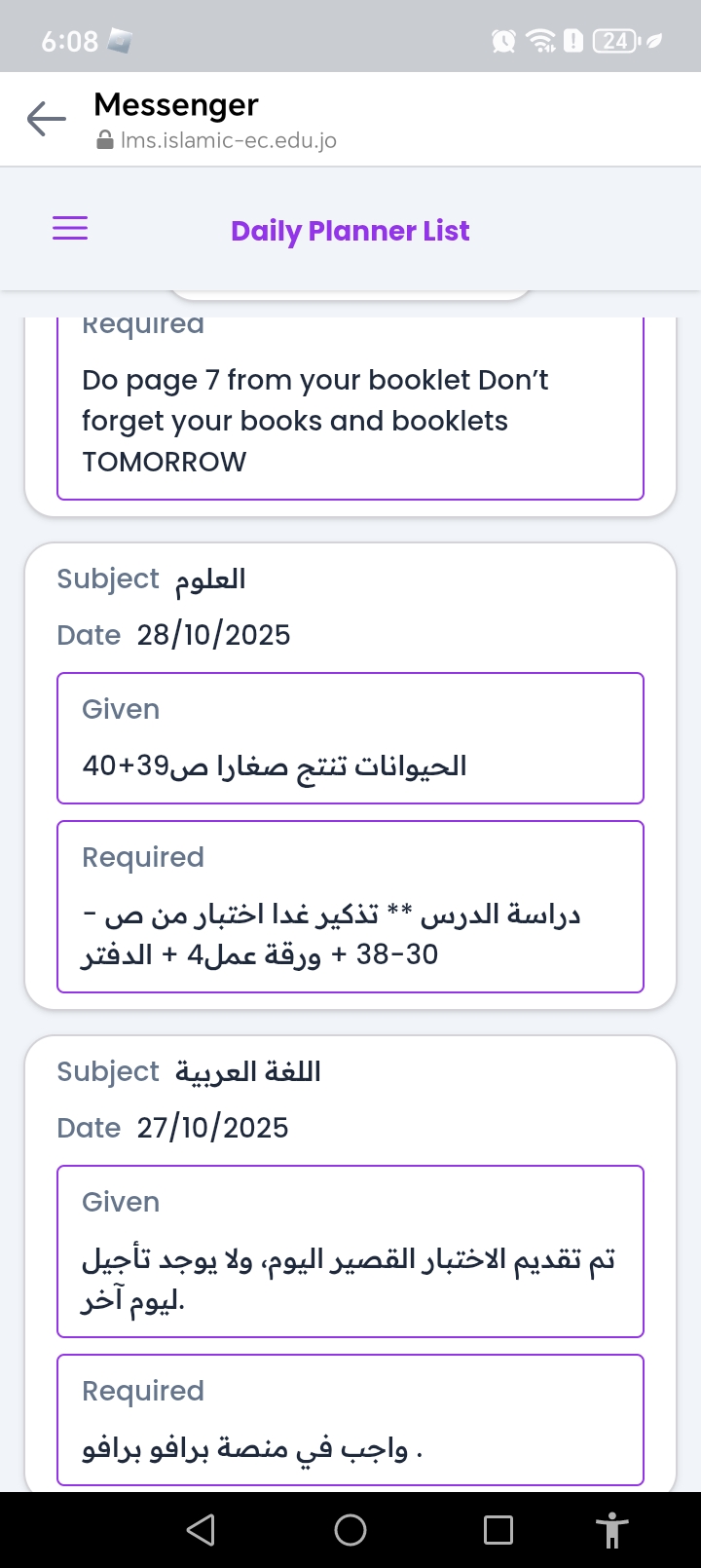Image resolution: width=701 pixels, height=1568 pixels.
Task: Select Given box mentioning الحيوانات تنتج صغارا
Action: point(350,738)
